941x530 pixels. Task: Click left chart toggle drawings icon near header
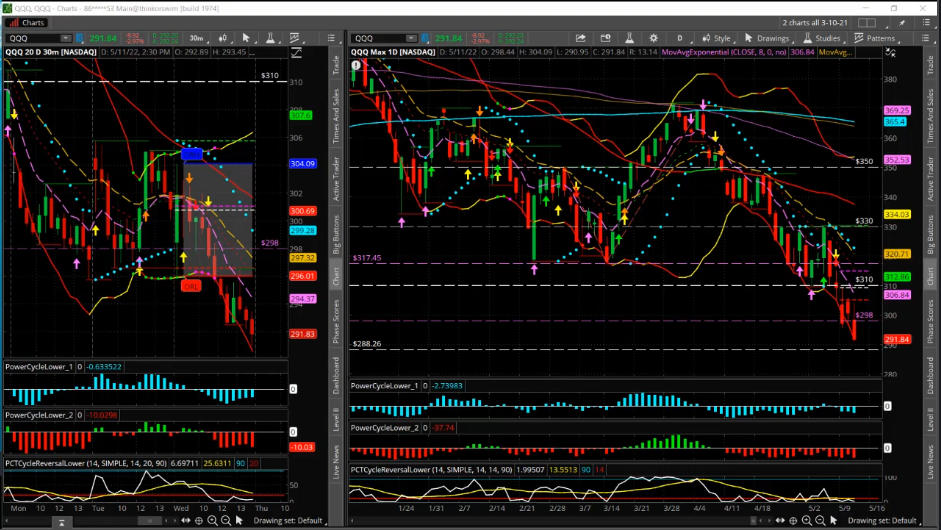coord(296,53)
